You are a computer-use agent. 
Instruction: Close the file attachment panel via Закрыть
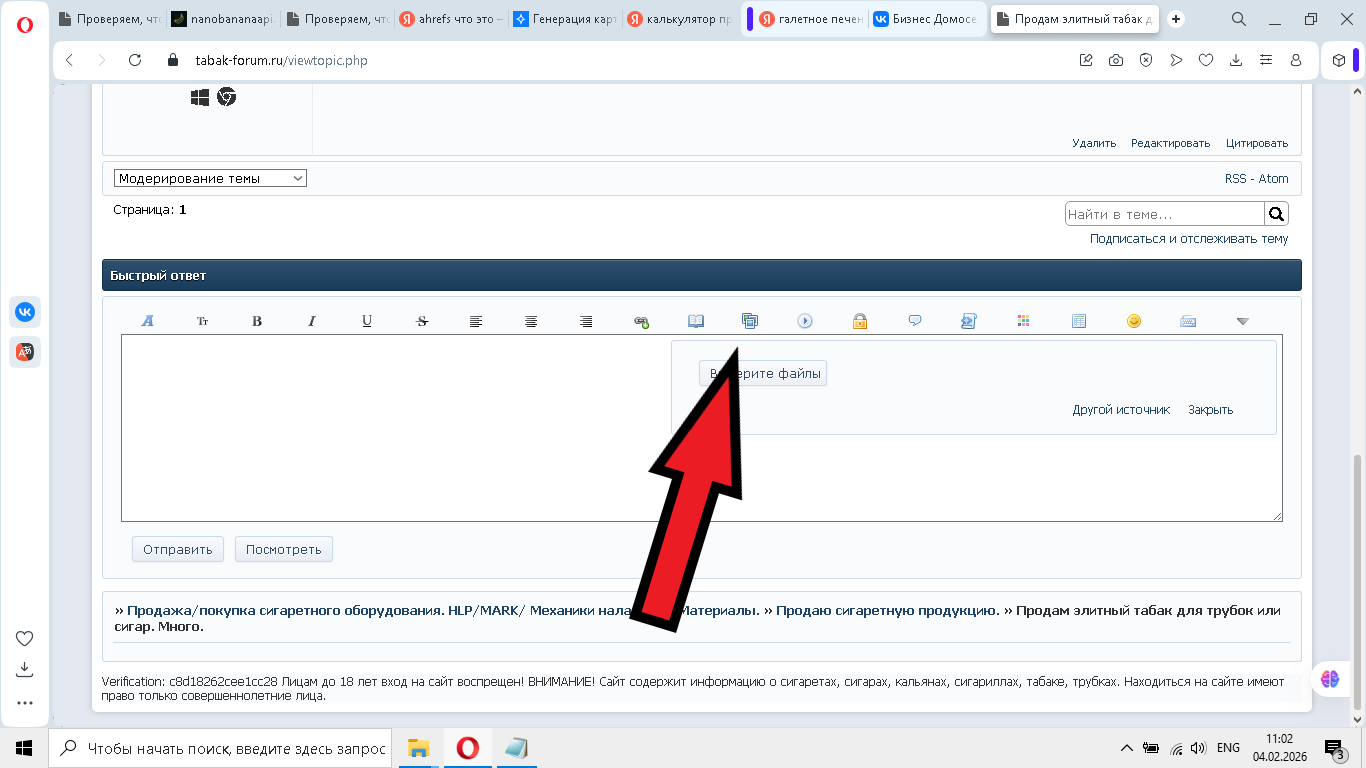click(1210, 409)
